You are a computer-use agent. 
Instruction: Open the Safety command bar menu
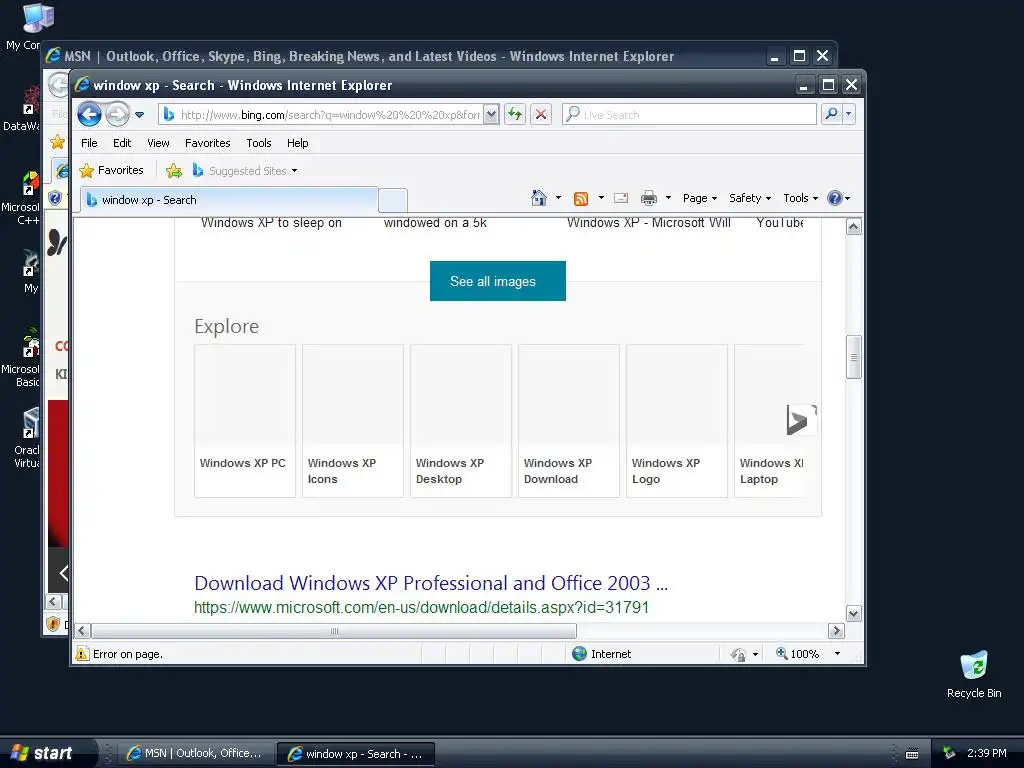point(750,198)
